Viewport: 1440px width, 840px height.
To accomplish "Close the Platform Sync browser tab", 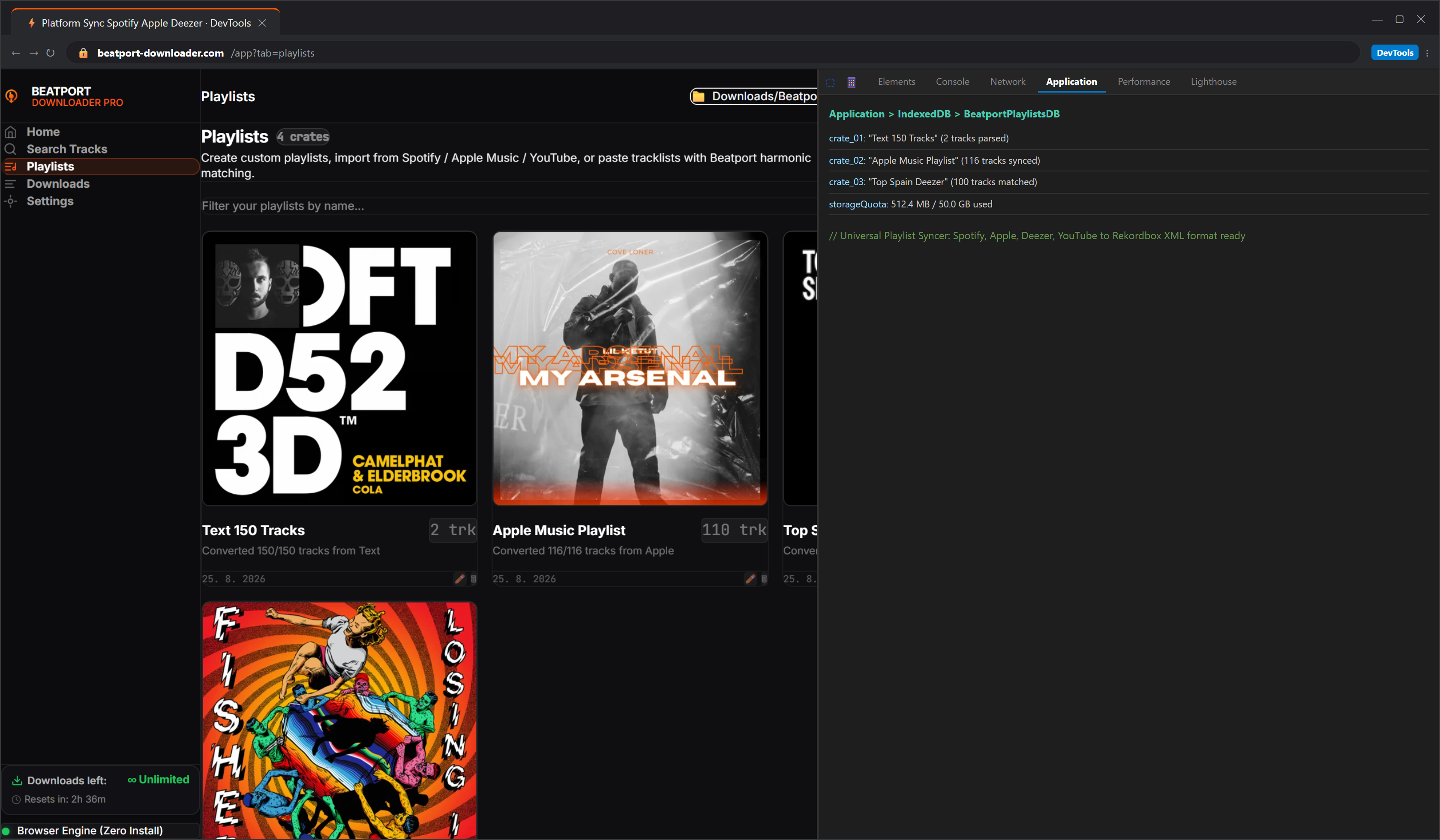I will pos(262,23).
